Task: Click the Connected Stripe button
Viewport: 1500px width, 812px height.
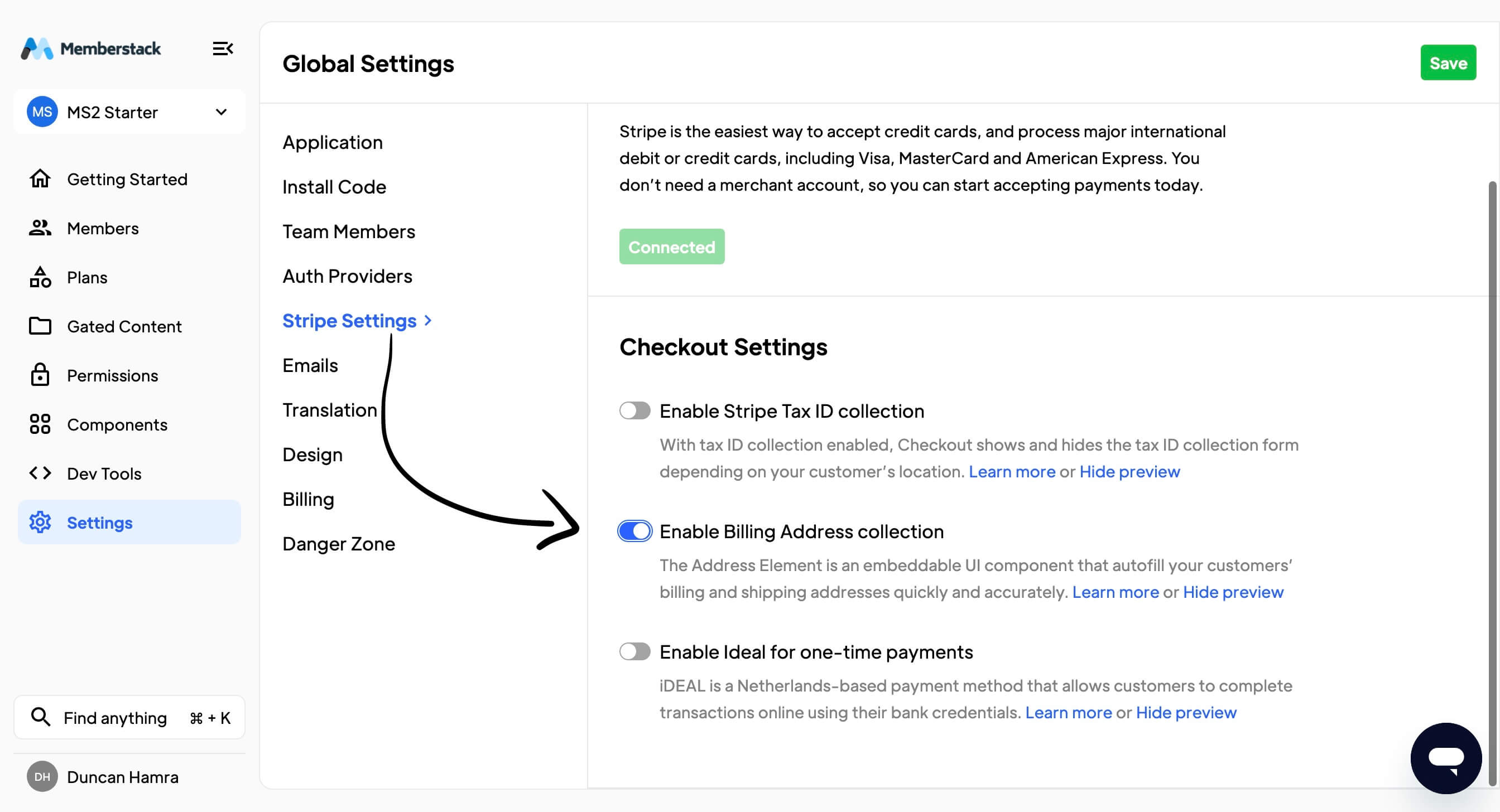Action: (x=671, y=247)
